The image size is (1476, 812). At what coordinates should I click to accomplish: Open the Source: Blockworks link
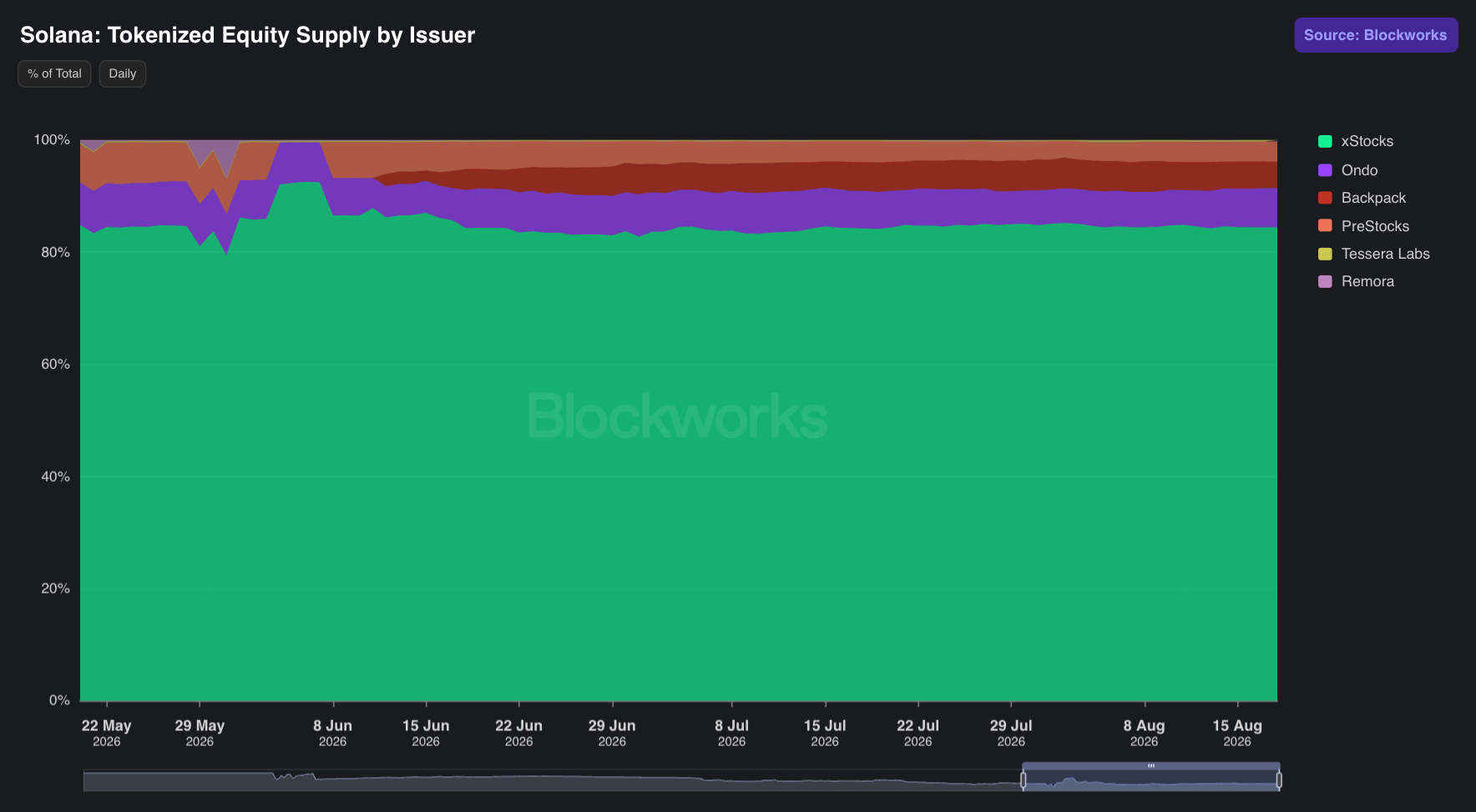1376,35
